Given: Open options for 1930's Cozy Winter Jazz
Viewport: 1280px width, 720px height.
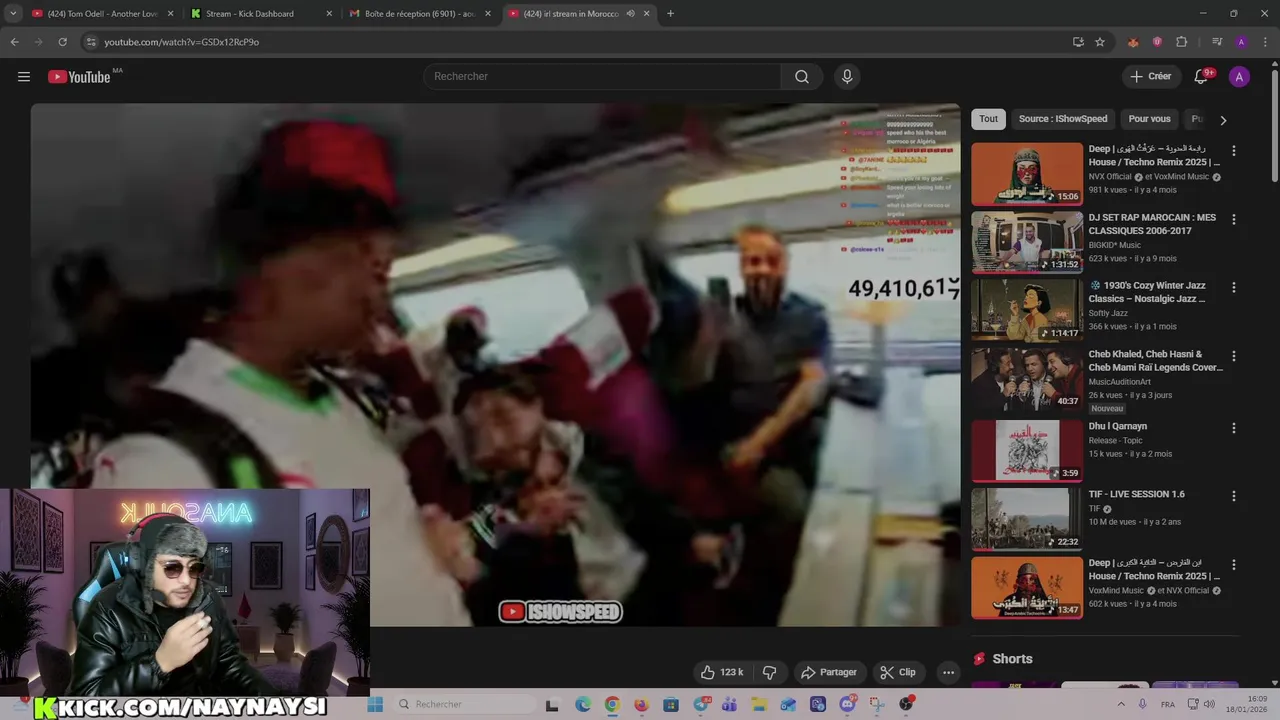Looking at the screenshot, I should tap(1233, 287).
